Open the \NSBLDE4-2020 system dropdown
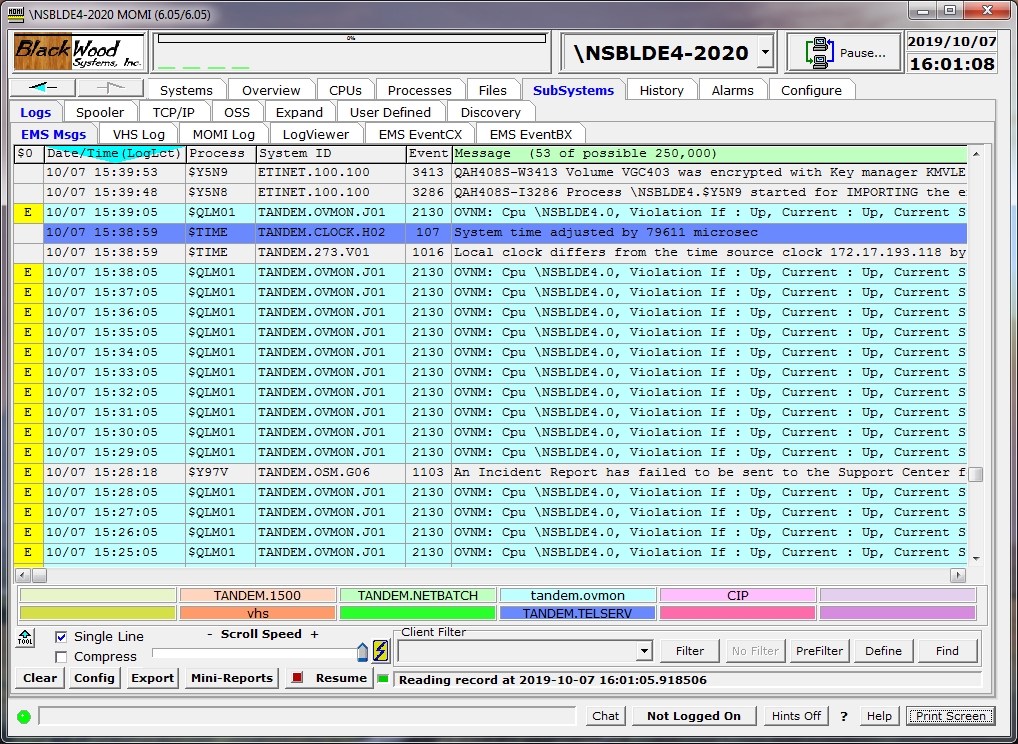The width and height of the screenshot is (1018, 744). click(x=765, y=53)
